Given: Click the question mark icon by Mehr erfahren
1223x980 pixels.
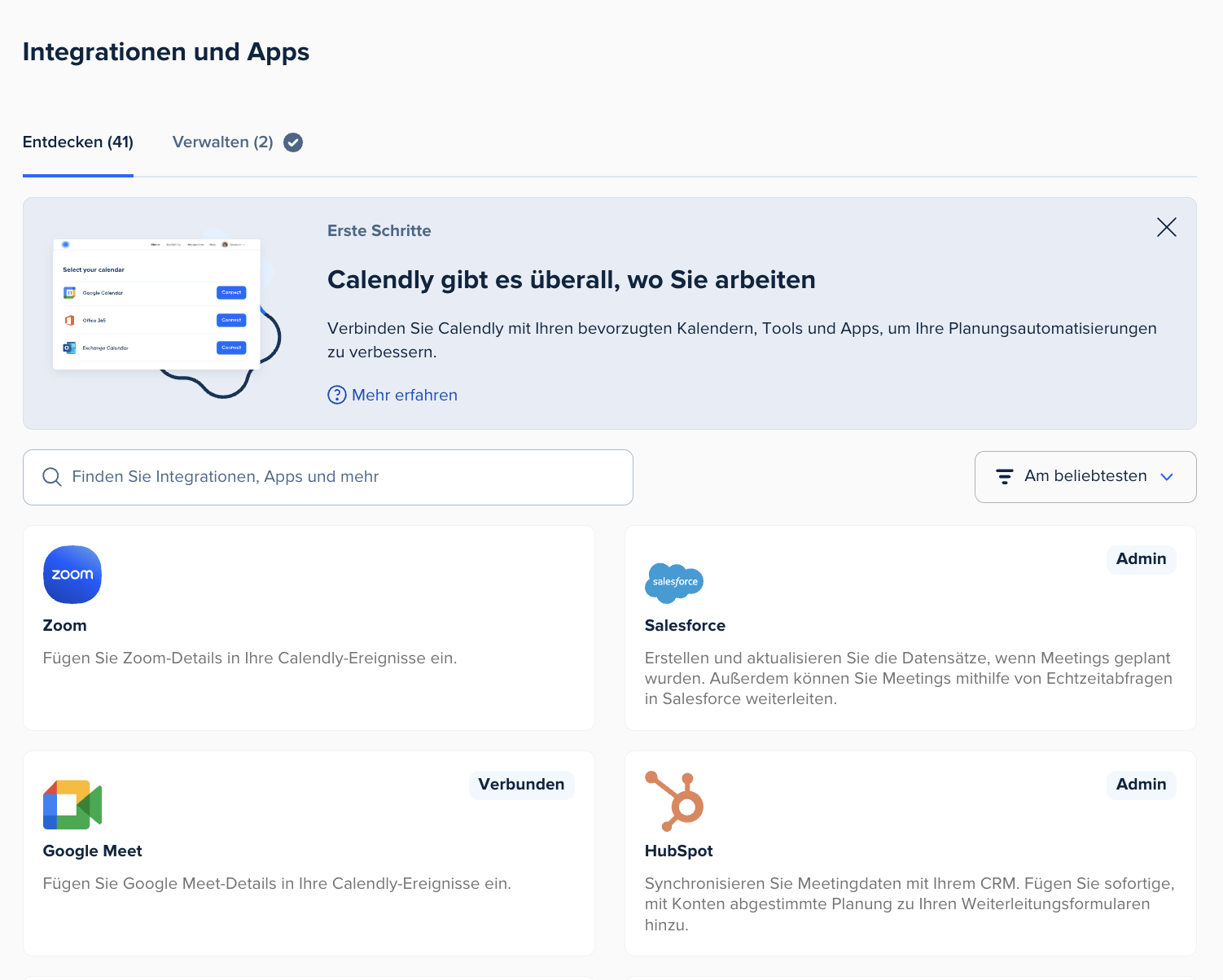Looking at the screenshot, I should [x=337, y=395].
